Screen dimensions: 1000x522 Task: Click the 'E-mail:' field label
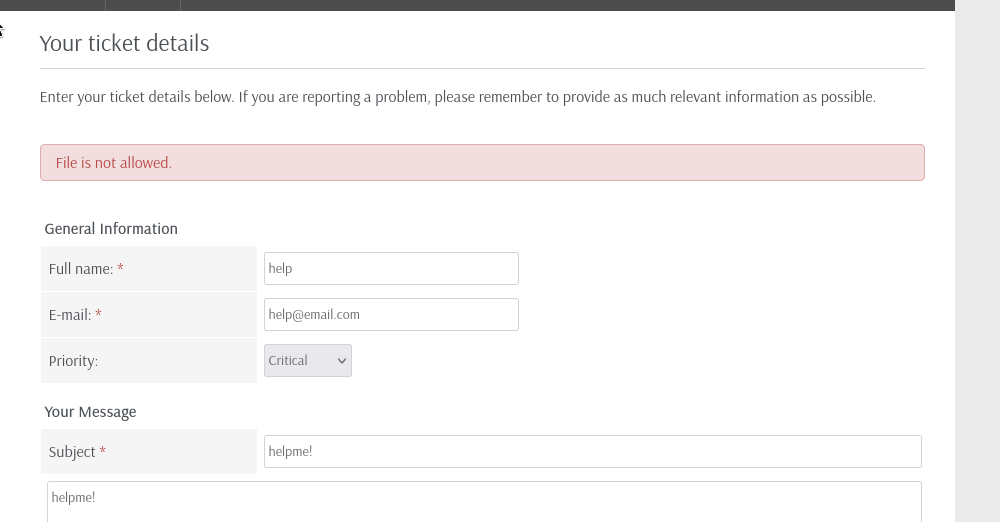[x=69, y=315]
